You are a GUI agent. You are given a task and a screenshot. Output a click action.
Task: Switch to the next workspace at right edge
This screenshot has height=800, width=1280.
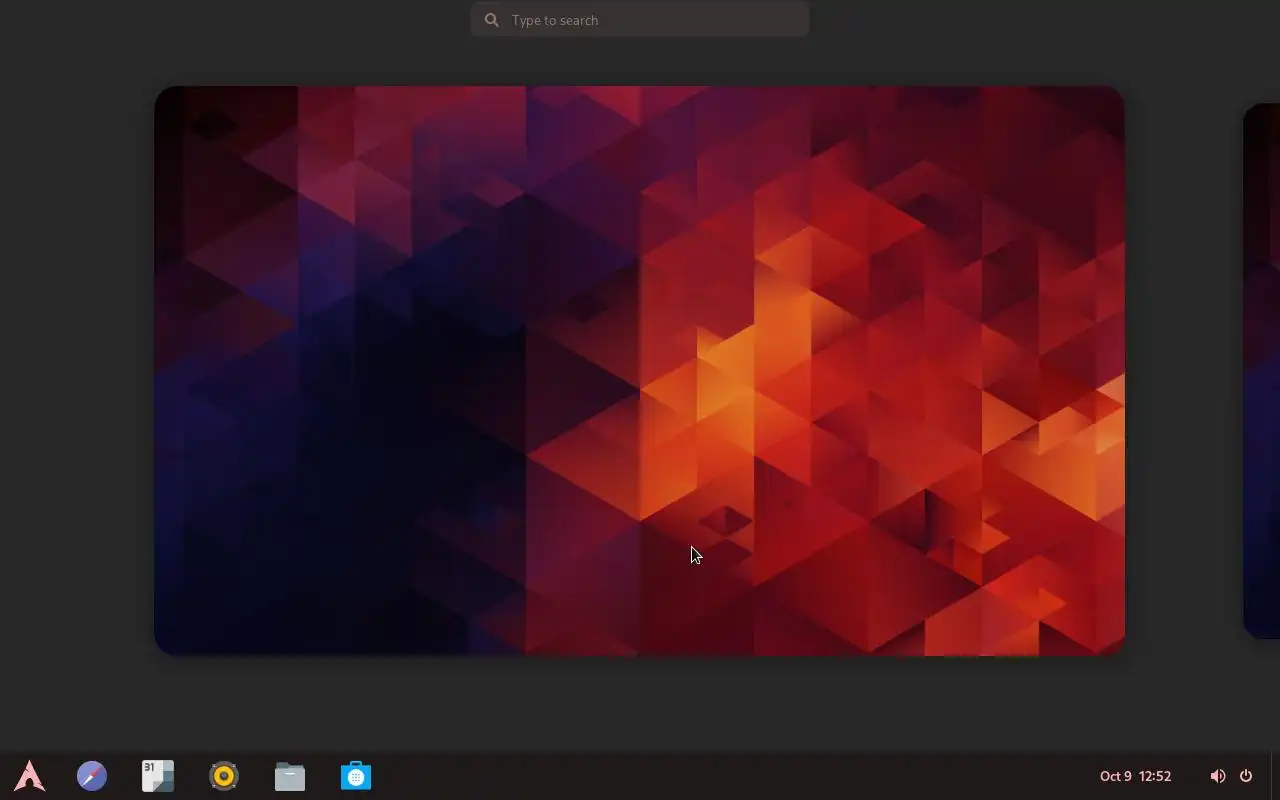click(x=1261, y=371)
